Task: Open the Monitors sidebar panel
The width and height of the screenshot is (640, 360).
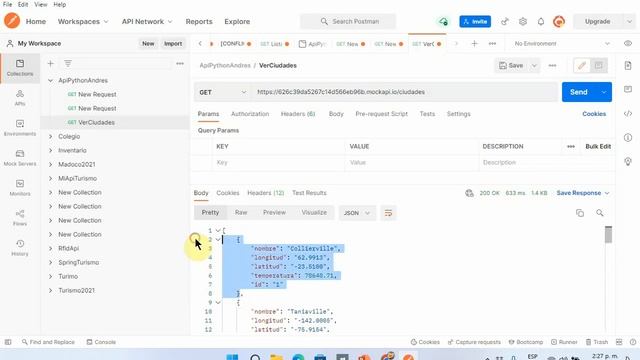Action: click(20, 188)
